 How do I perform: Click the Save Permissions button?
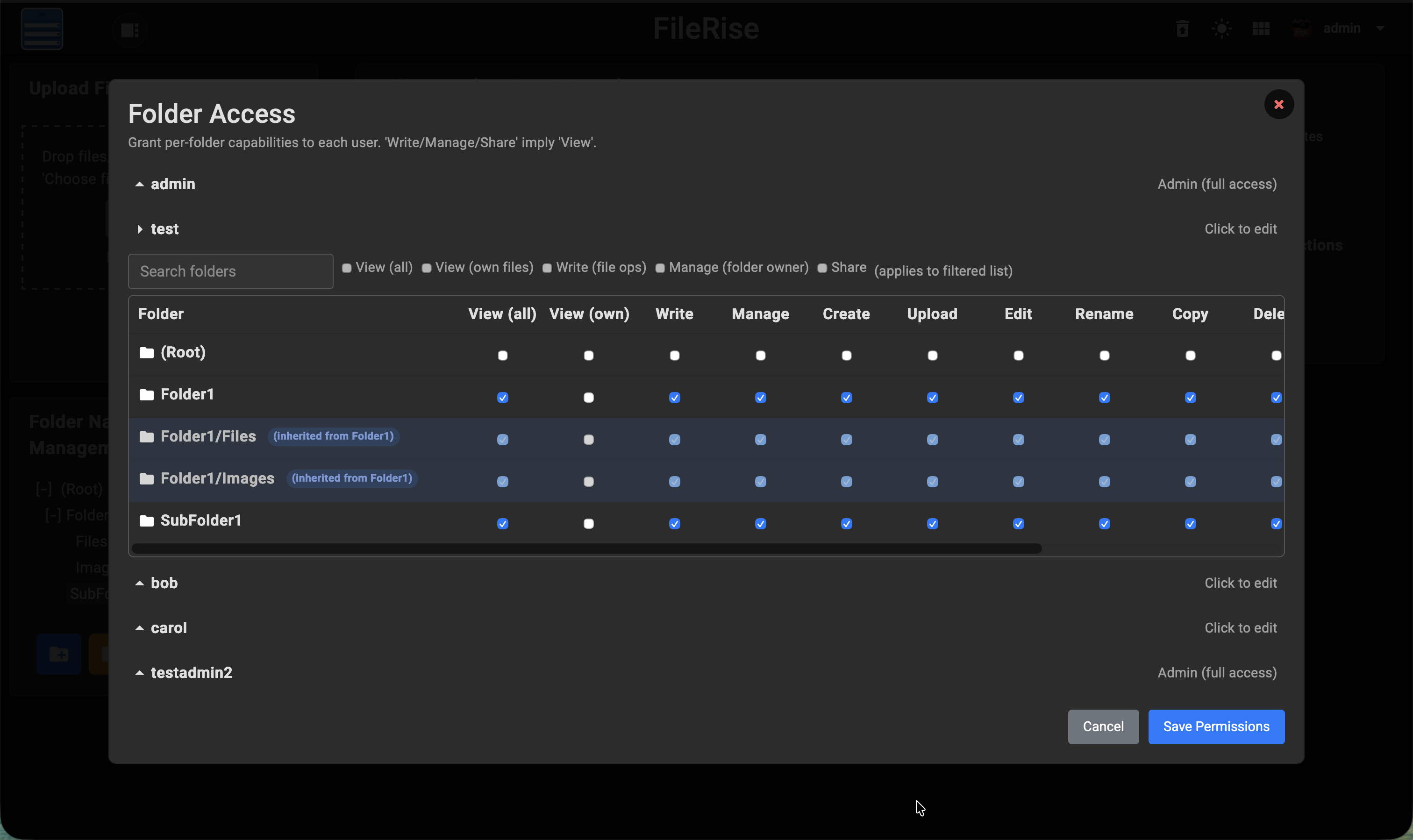coord(1215,726)
